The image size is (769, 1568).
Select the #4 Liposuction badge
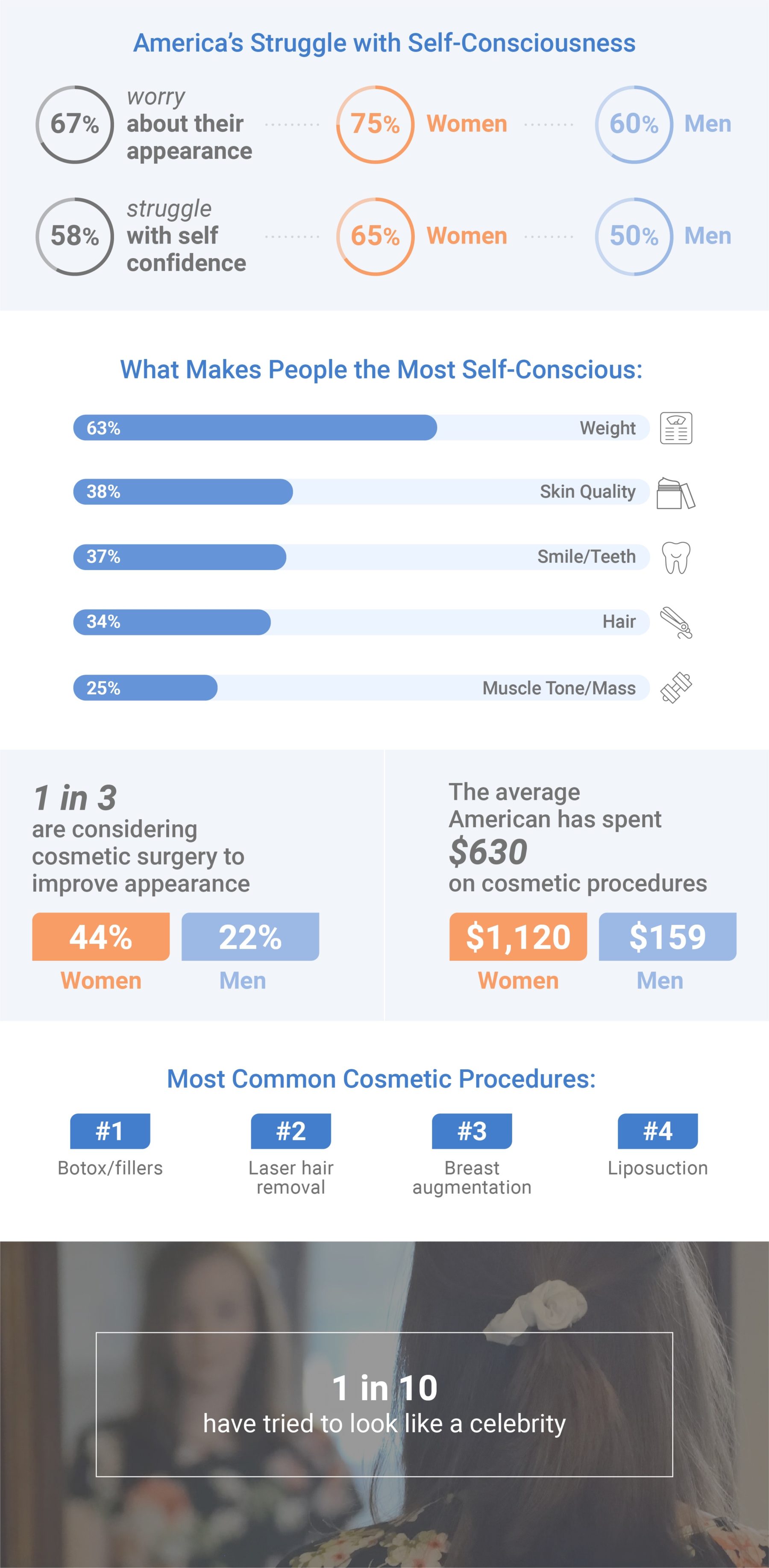(x=658, y=1131)
